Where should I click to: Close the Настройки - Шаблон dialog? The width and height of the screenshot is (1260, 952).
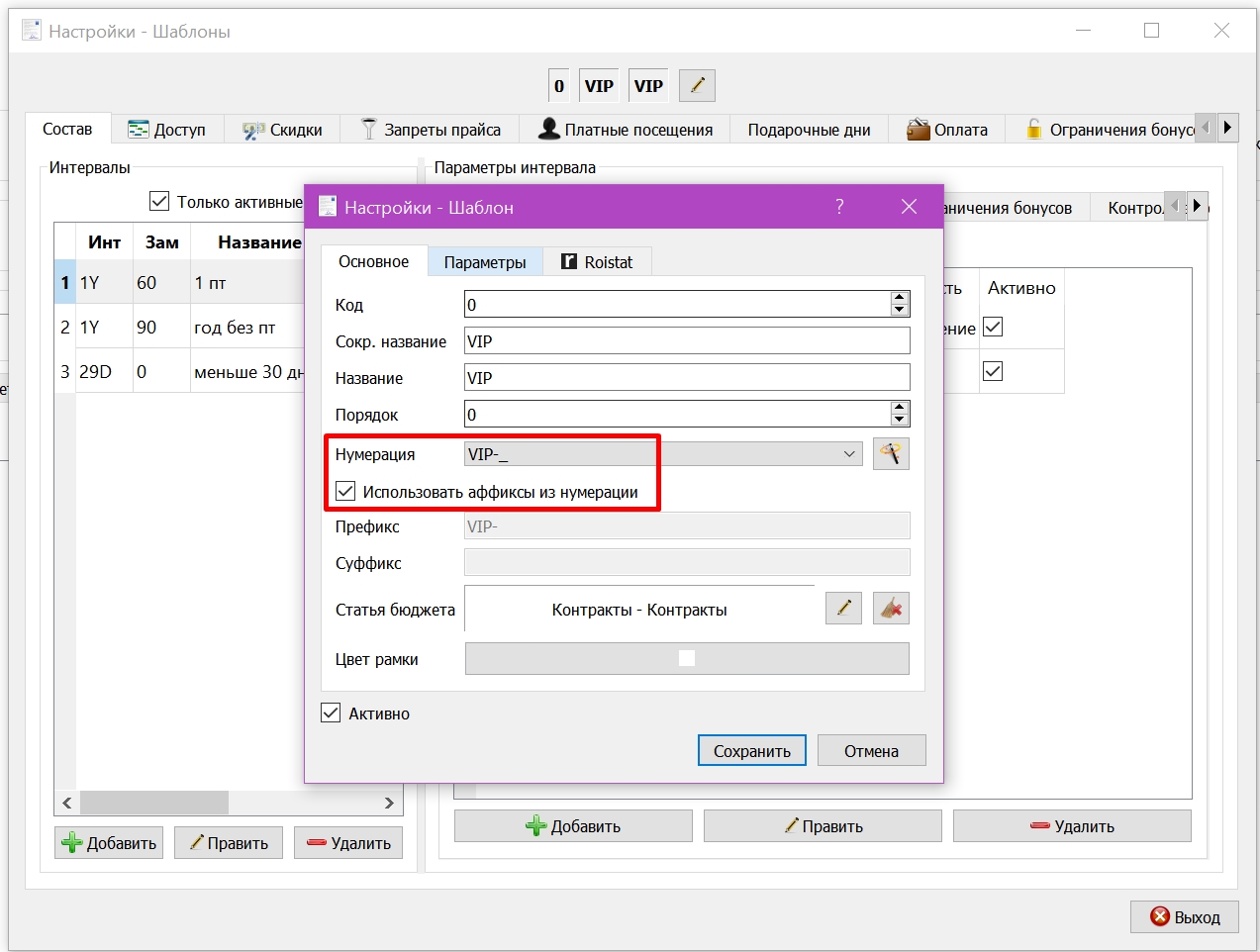(x=909, y=206)
